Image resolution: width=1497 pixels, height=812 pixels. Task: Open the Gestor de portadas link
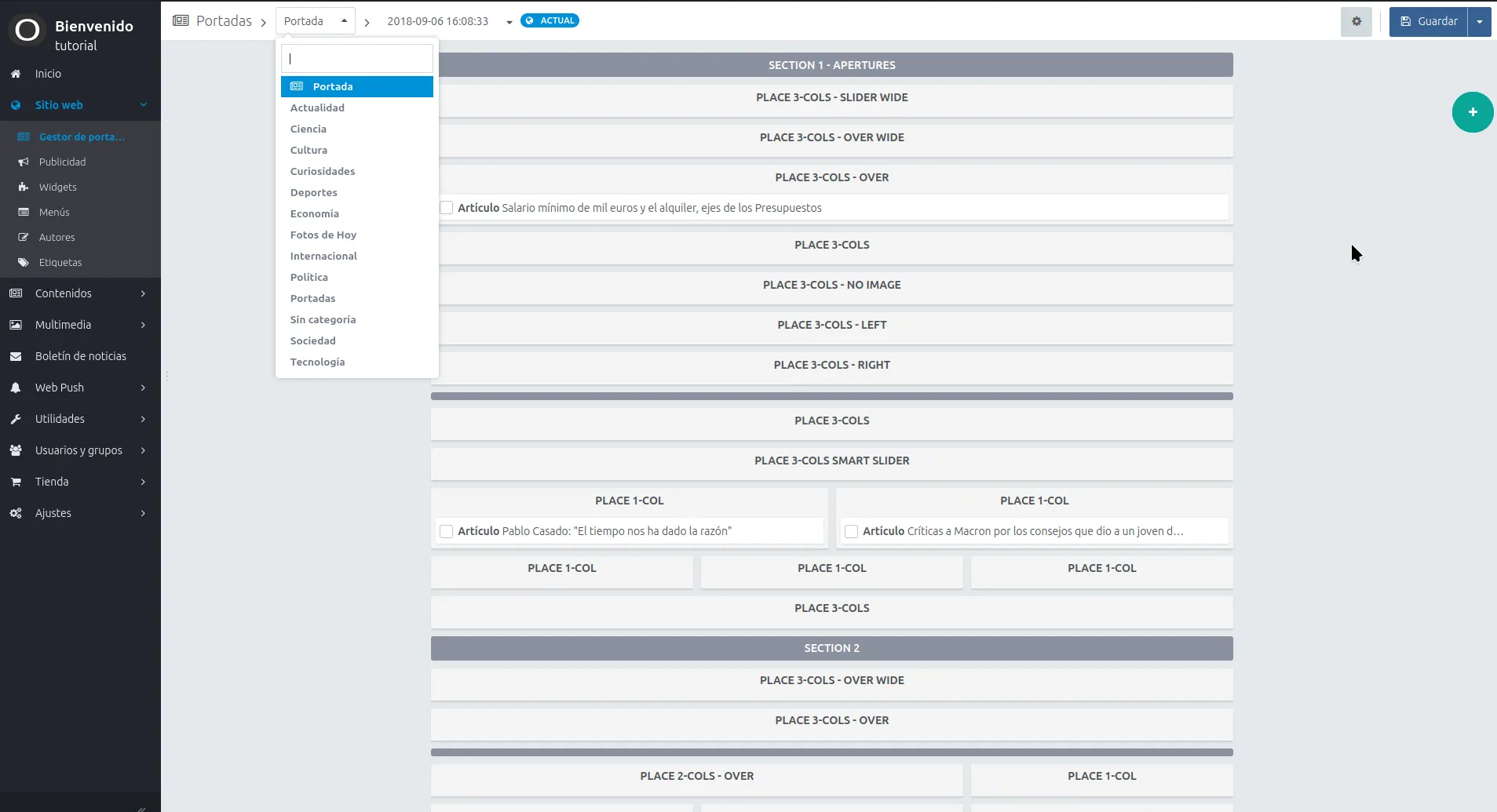point(82,137)
